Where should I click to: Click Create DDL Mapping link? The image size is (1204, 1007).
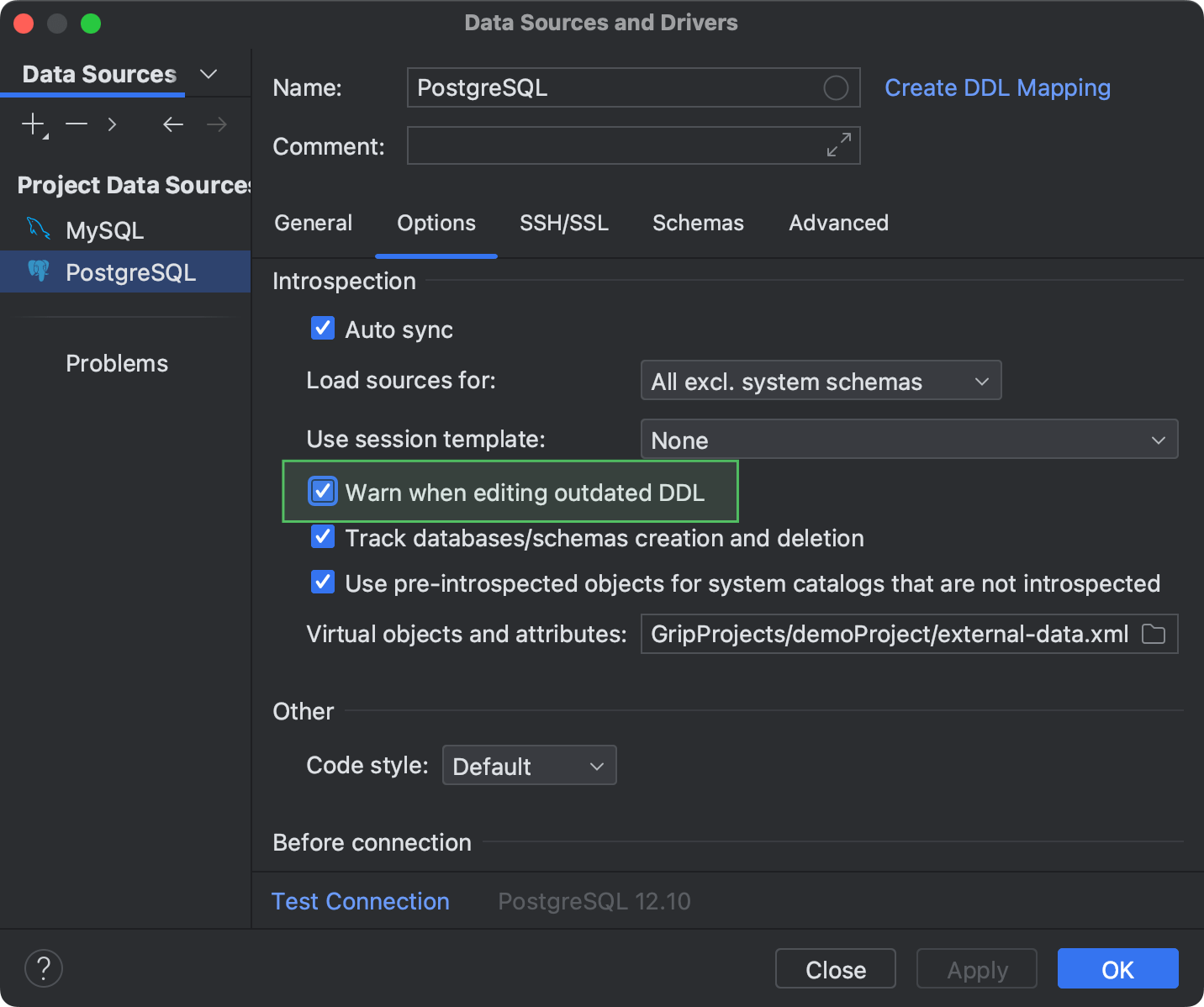point(997,87)
